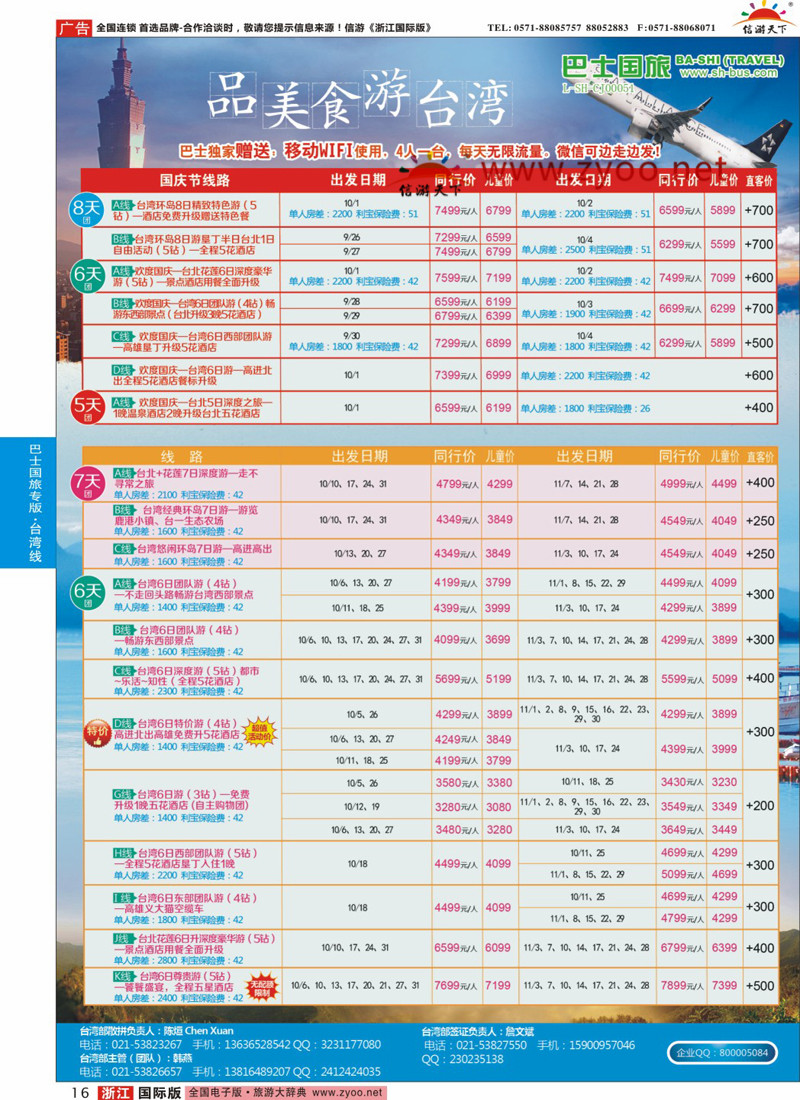This screenshot has width=800, height=1100.
Task: Click contact name 陈煊 Chen Xuan
Action: tap(199, 1031)
